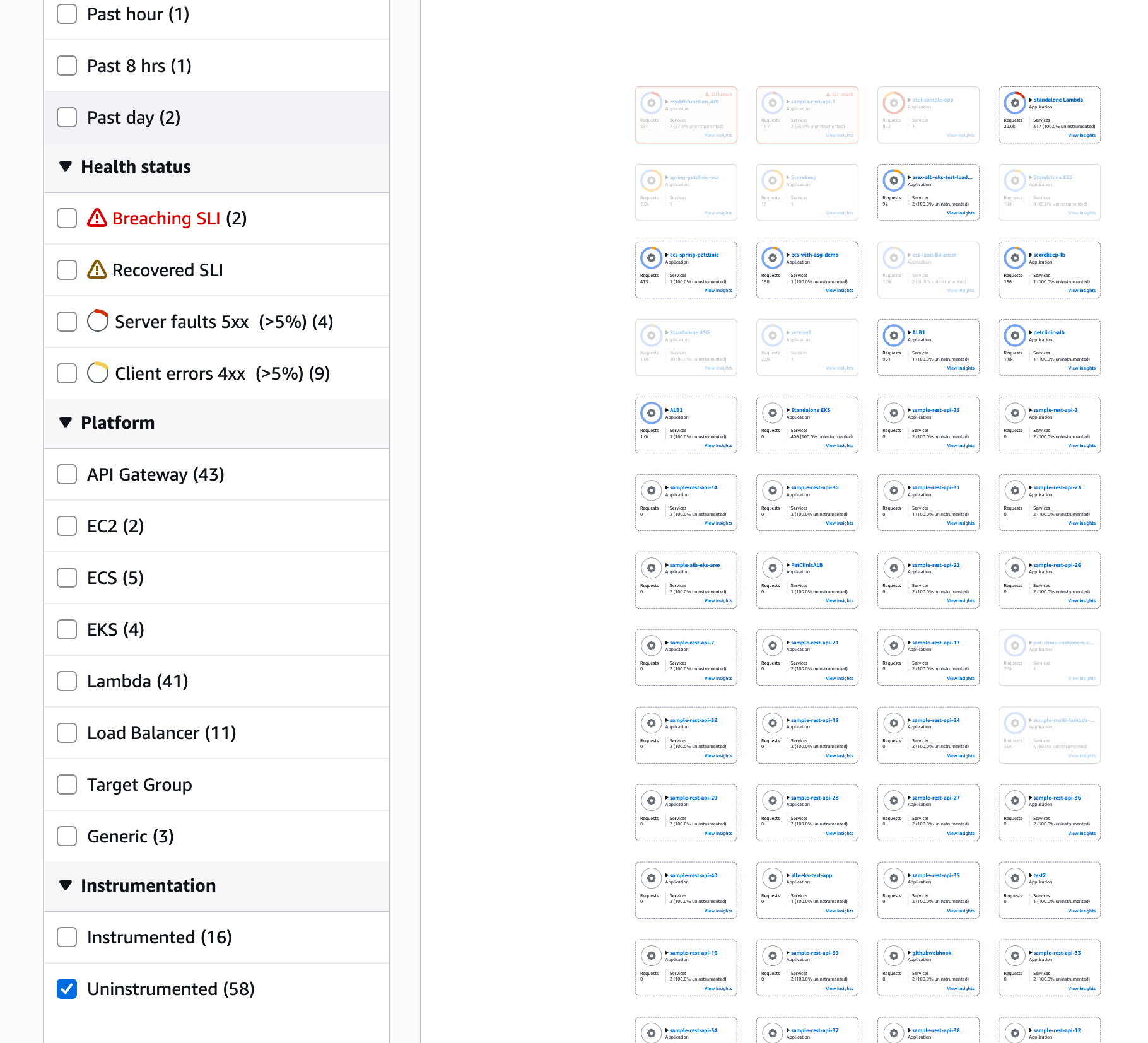Click the Server faults 5xx donut icon
This screenshot has width=1148, height=1043.
coord(97,321)
